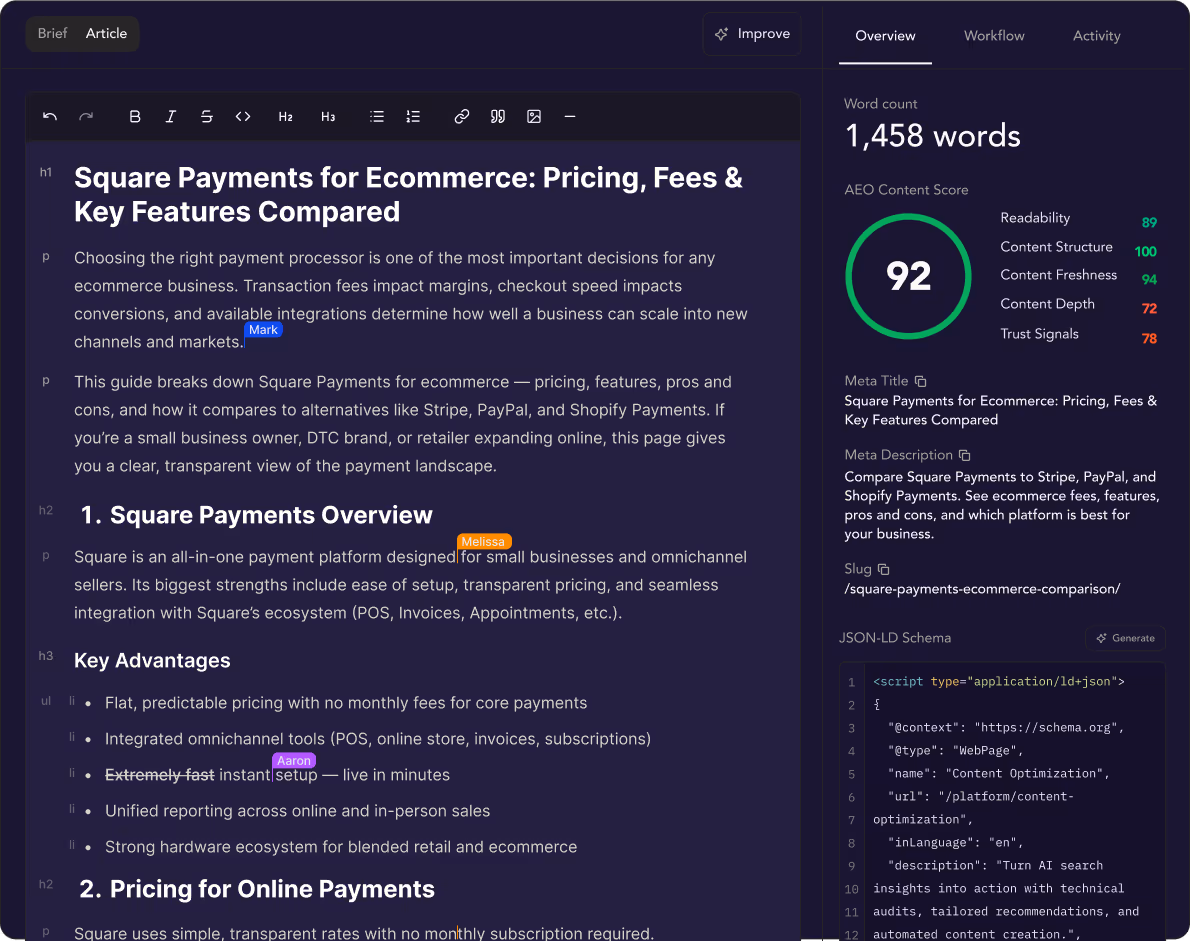
Task: Switch to the Activity tab
Action: pos(1096,35)
